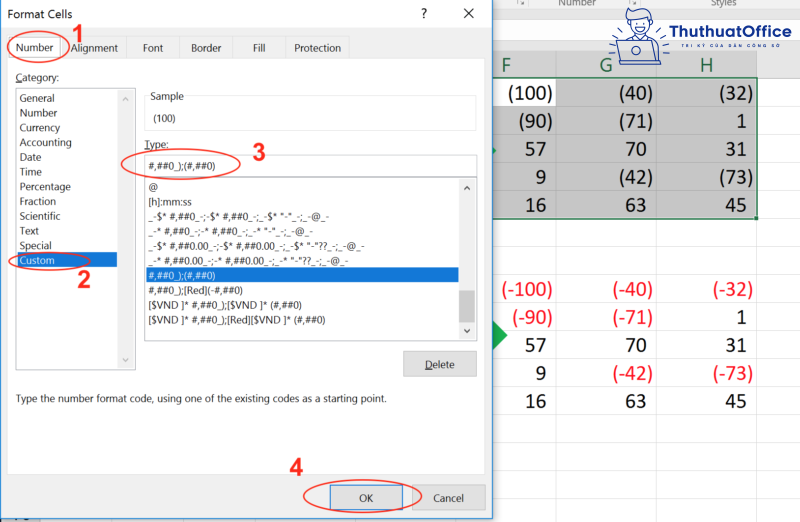Viewport: 800px width, 522px height.
Task: Select [$VND ]* #,##0_);[$VND ]* (#,##0) format
Action: 302,305
